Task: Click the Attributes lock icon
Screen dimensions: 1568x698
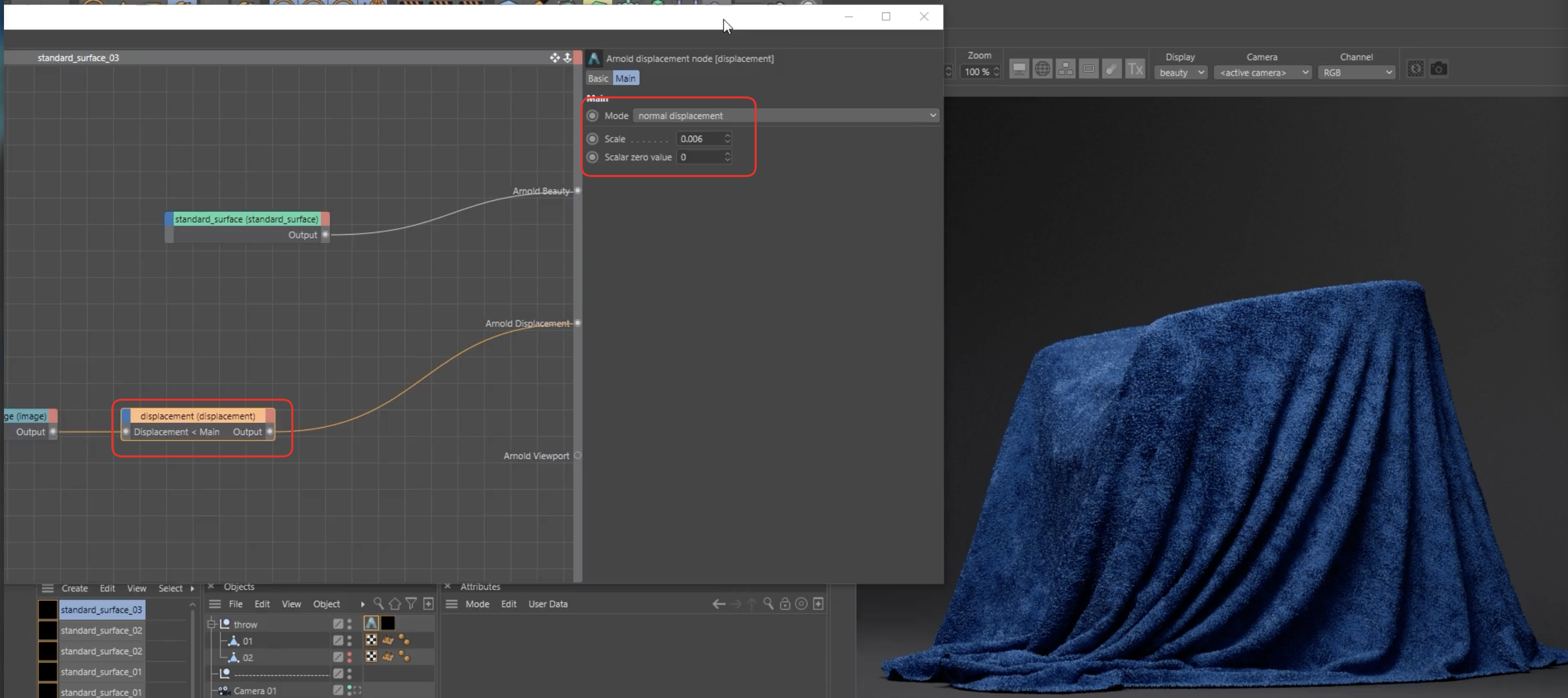Action: (784, 604)
